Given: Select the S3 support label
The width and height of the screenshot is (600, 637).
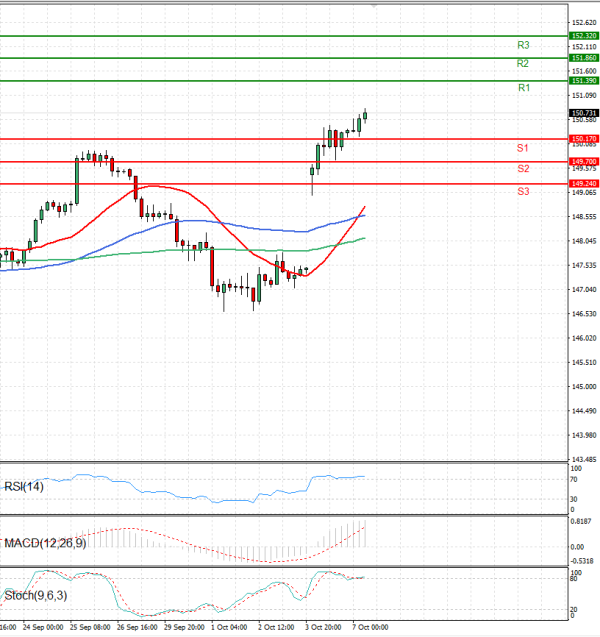Looking at the screenshot, I should point(523,191).
